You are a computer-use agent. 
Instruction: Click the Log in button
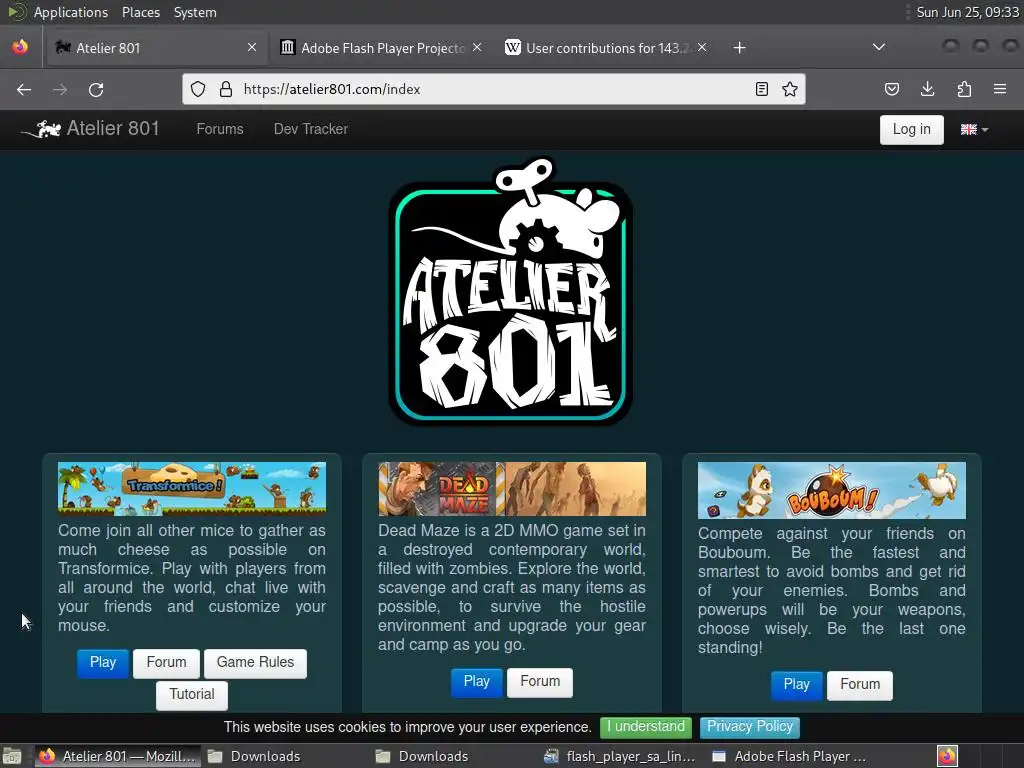(911, 129)
